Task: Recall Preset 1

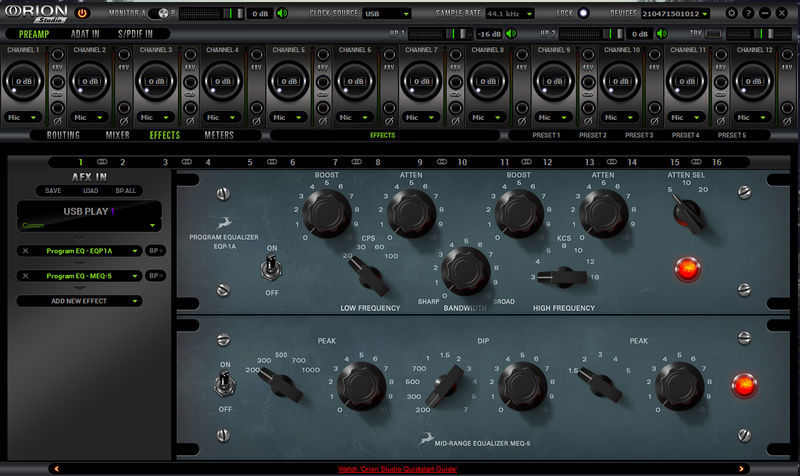Action: point(546,135)
